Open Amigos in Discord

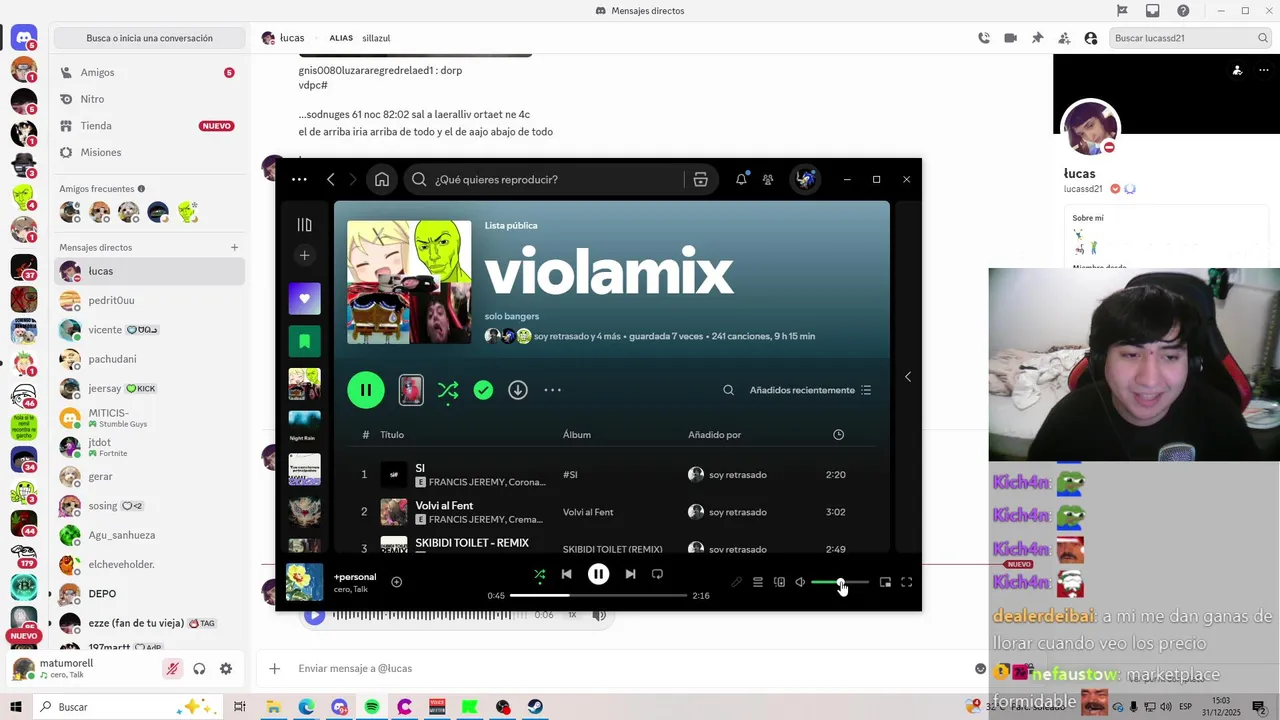(149, 73)
